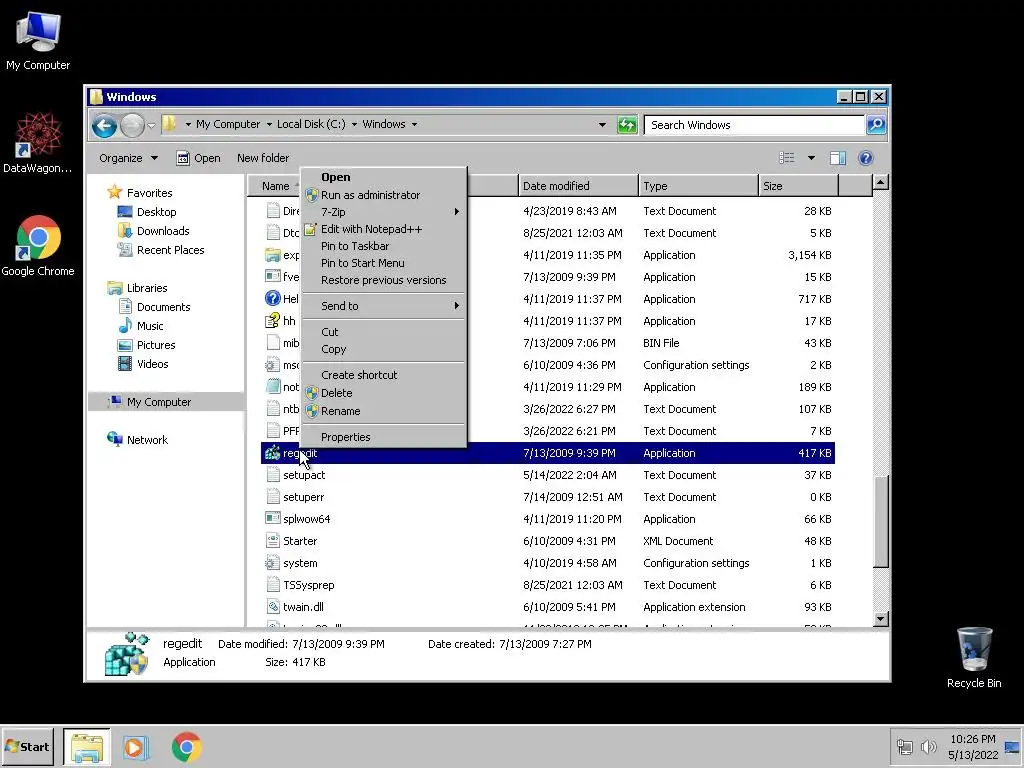This screenshot has width=1024, height=768.
Task: Choose Rename in the context menu
Action: pos(383,411)
